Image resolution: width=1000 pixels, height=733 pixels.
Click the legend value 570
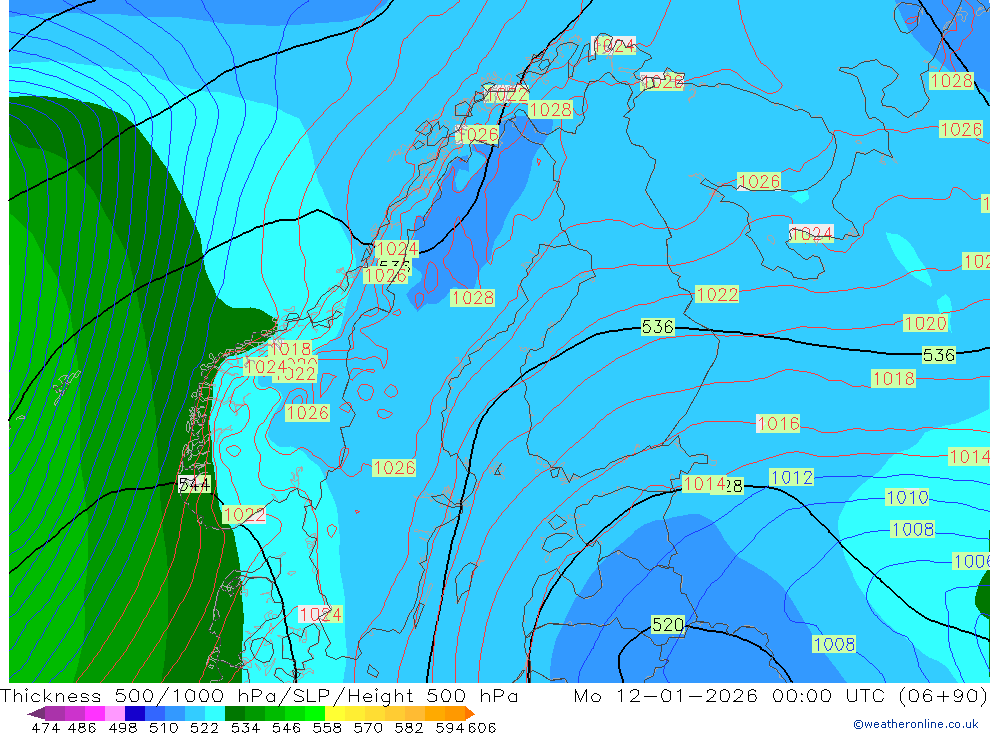click(x=367, y=727)
